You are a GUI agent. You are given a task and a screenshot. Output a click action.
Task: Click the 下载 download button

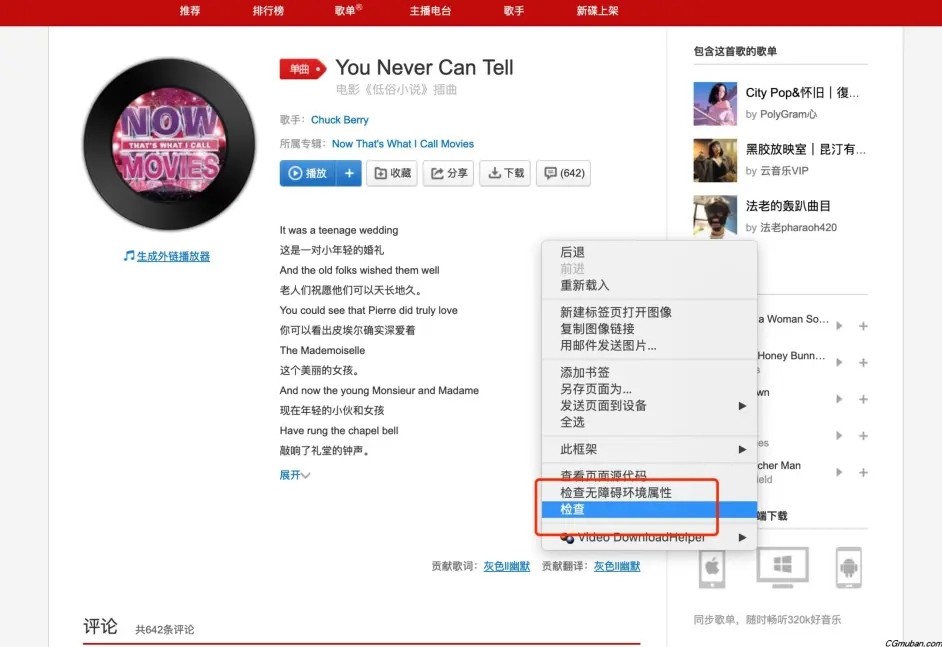pyautogui.click(x=505, y=173)
